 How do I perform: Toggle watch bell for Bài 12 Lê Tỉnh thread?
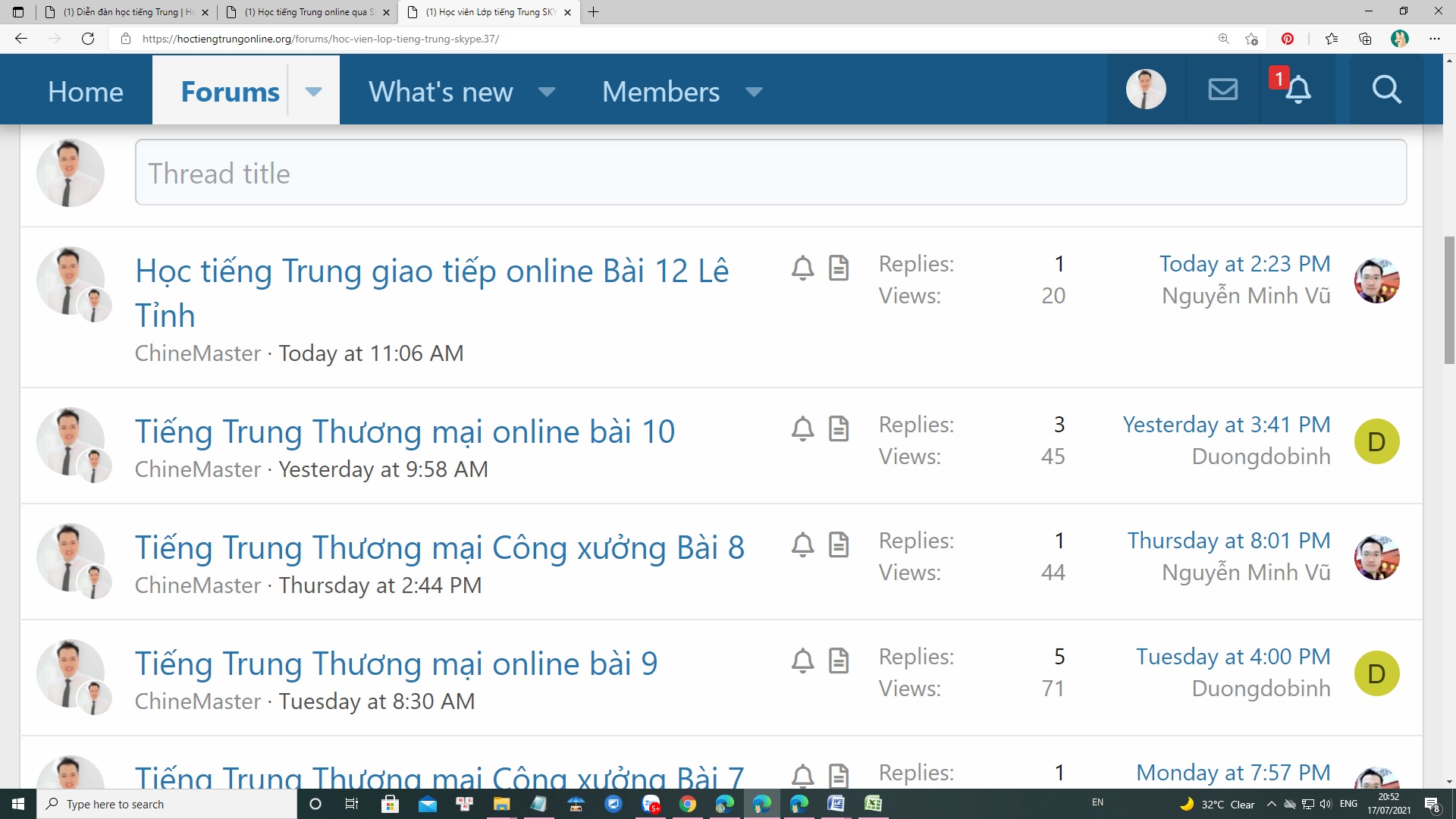pos(802,268)
